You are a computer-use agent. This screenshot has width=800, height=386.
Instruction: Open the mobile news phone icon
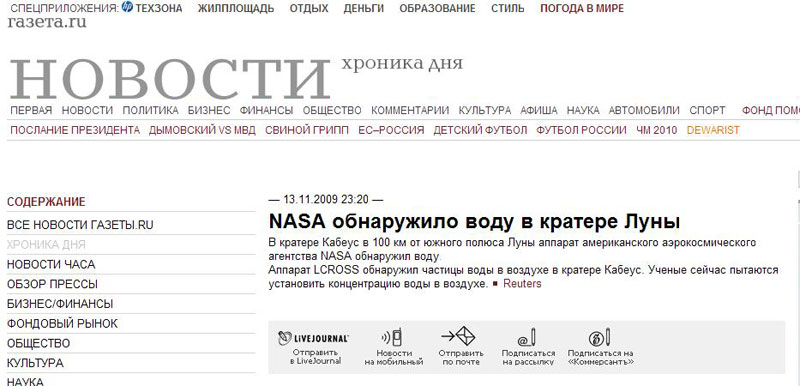[392, 338]
